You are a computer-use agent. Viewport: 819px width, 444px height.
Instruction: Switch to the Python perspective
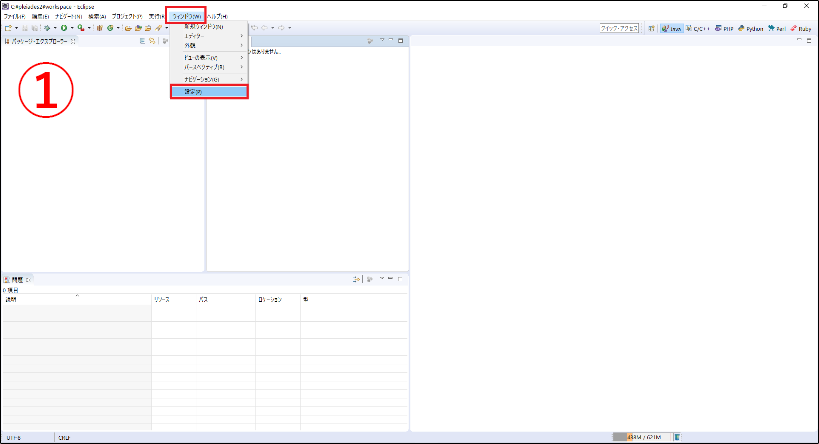point(752,29)
